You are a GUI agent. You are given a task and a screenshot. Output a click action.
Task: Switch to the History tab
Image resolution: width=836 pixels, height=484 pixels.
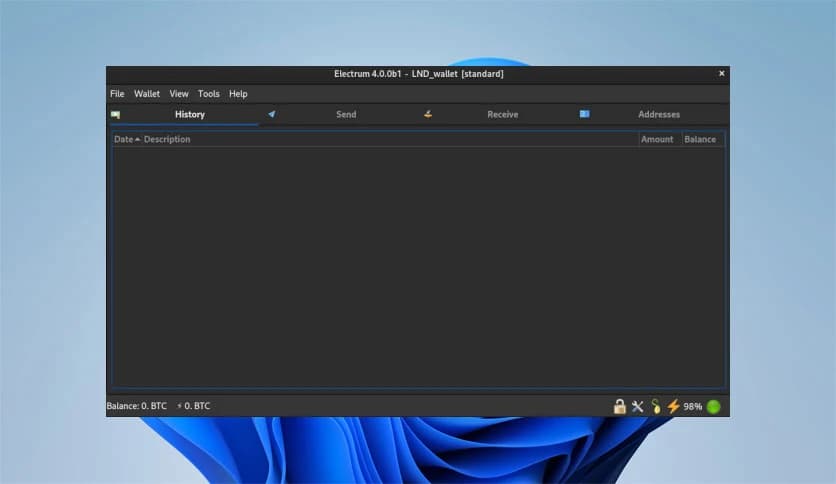pos(184,115)
